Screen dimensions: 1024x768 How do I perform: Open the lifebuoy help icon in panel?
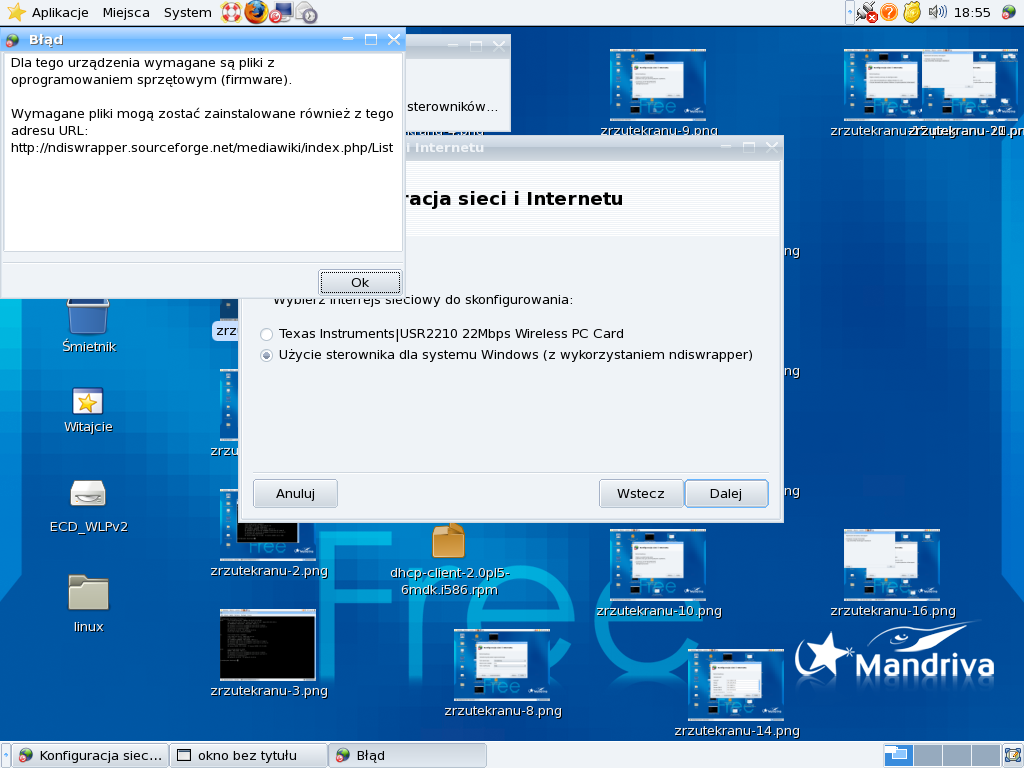click(x=231, y=12)
